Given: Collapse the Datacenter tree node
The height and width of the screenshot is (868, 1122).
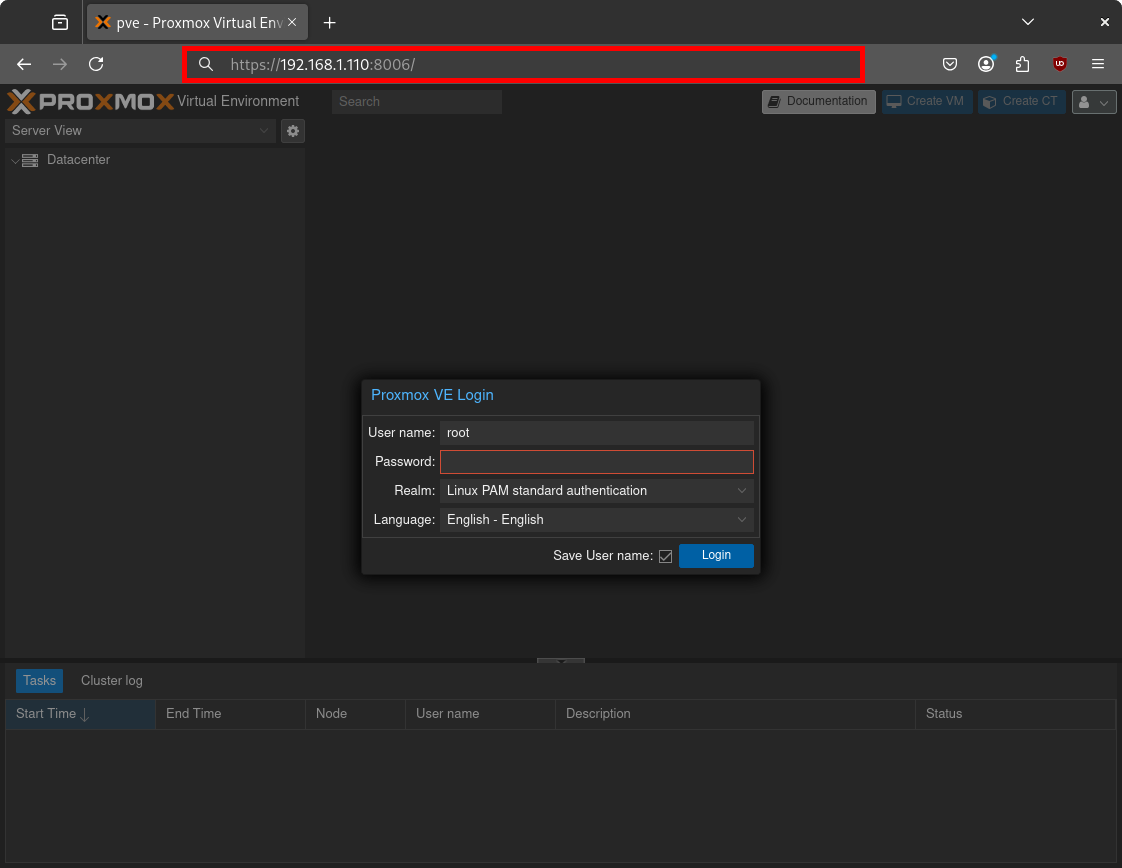Looking at the screenshot, I should coord(14,160).
